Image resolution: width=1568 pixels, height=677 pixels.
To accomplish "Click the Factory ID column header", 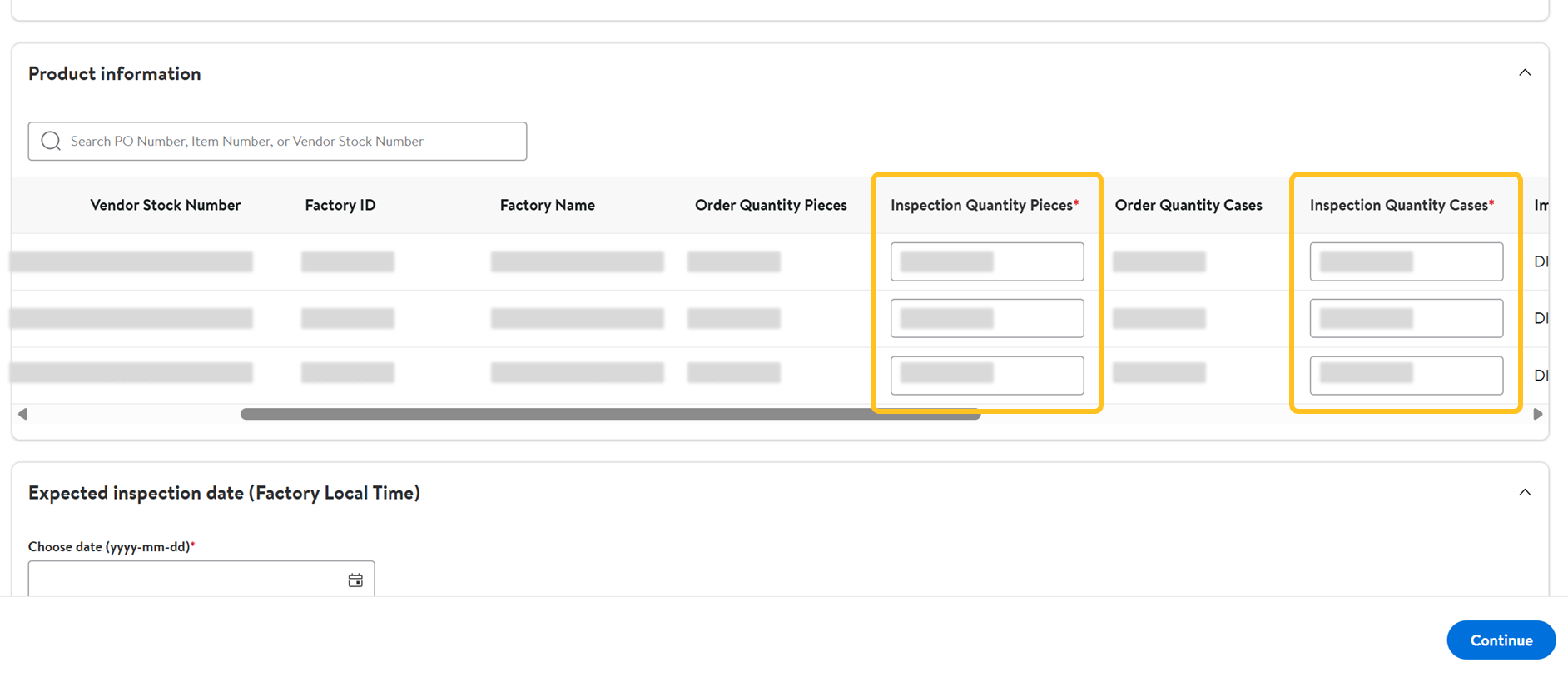I will pos(340,205).
